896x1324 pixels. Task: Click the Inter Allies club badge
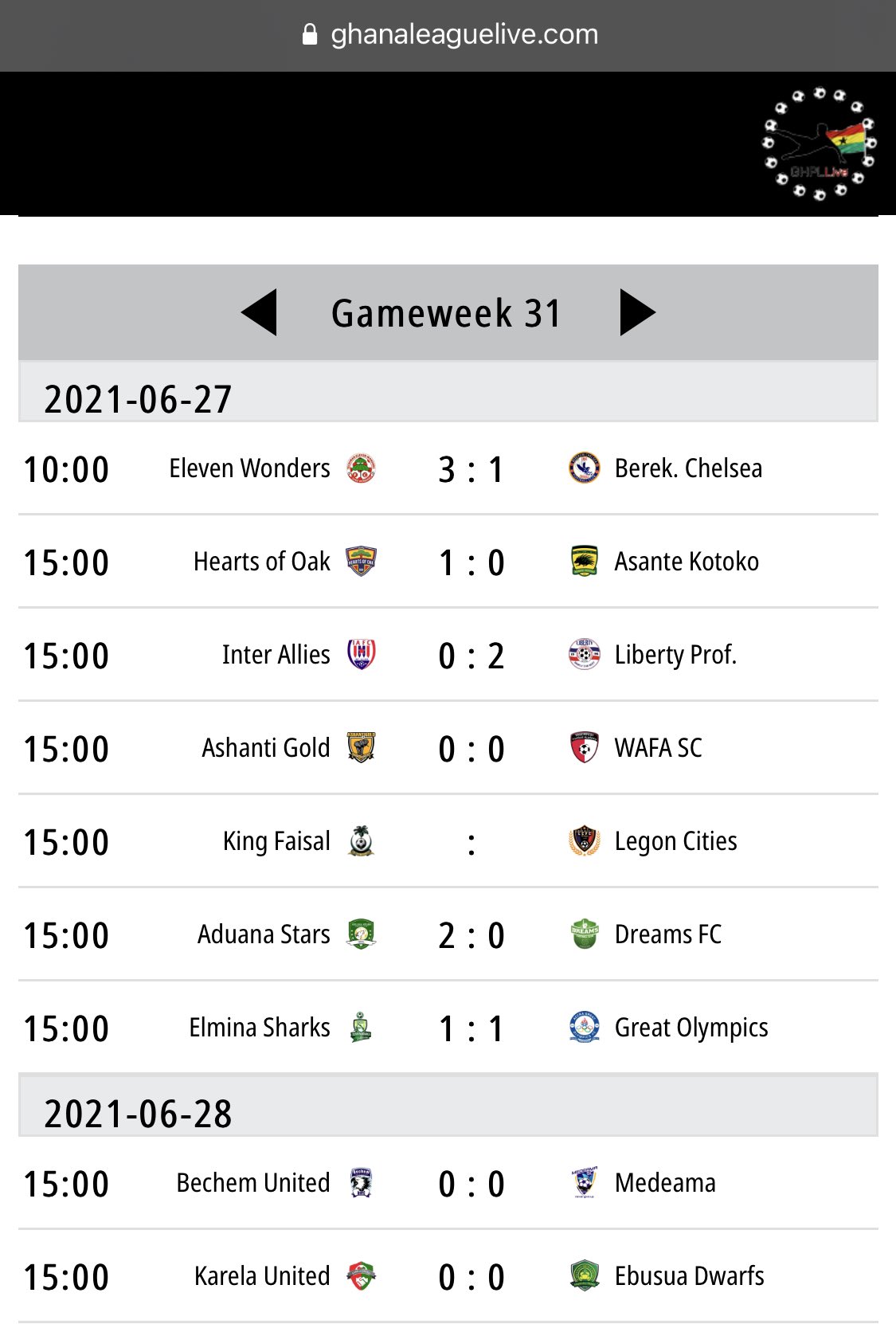(x=361, y=655)
